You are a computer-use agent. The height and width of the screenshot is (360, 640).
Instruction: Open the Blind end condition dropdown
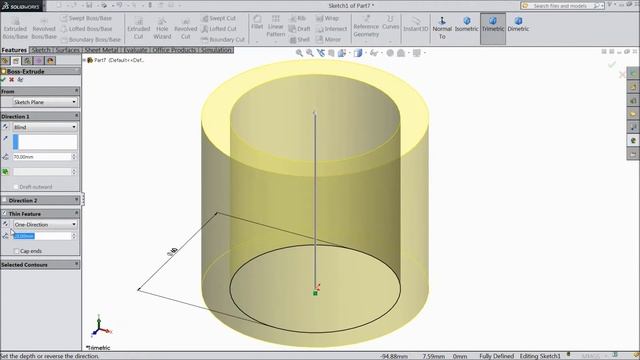[x=44, y=127]
